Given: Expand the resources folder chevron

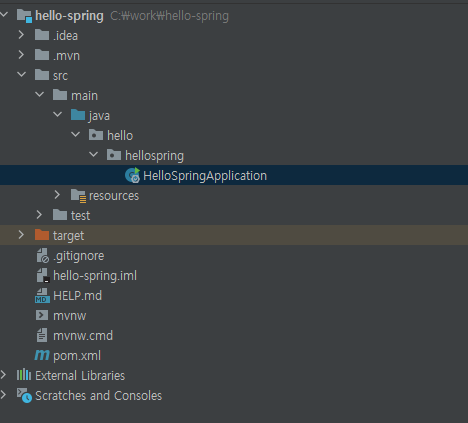Looking at the screenshot, I should click(x=57, y=194).
